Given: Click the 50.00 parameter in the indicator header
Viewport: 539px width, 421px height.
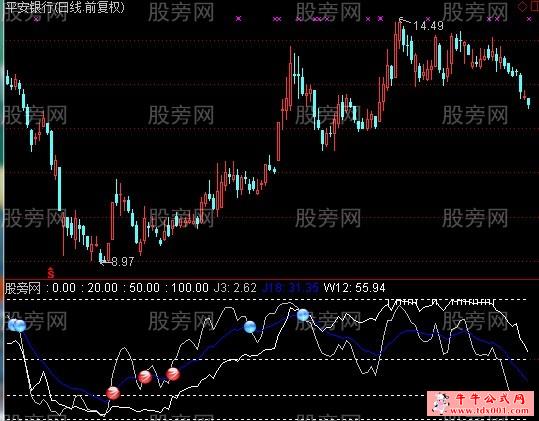Looking at the screenshot, I should coord(144,288).
